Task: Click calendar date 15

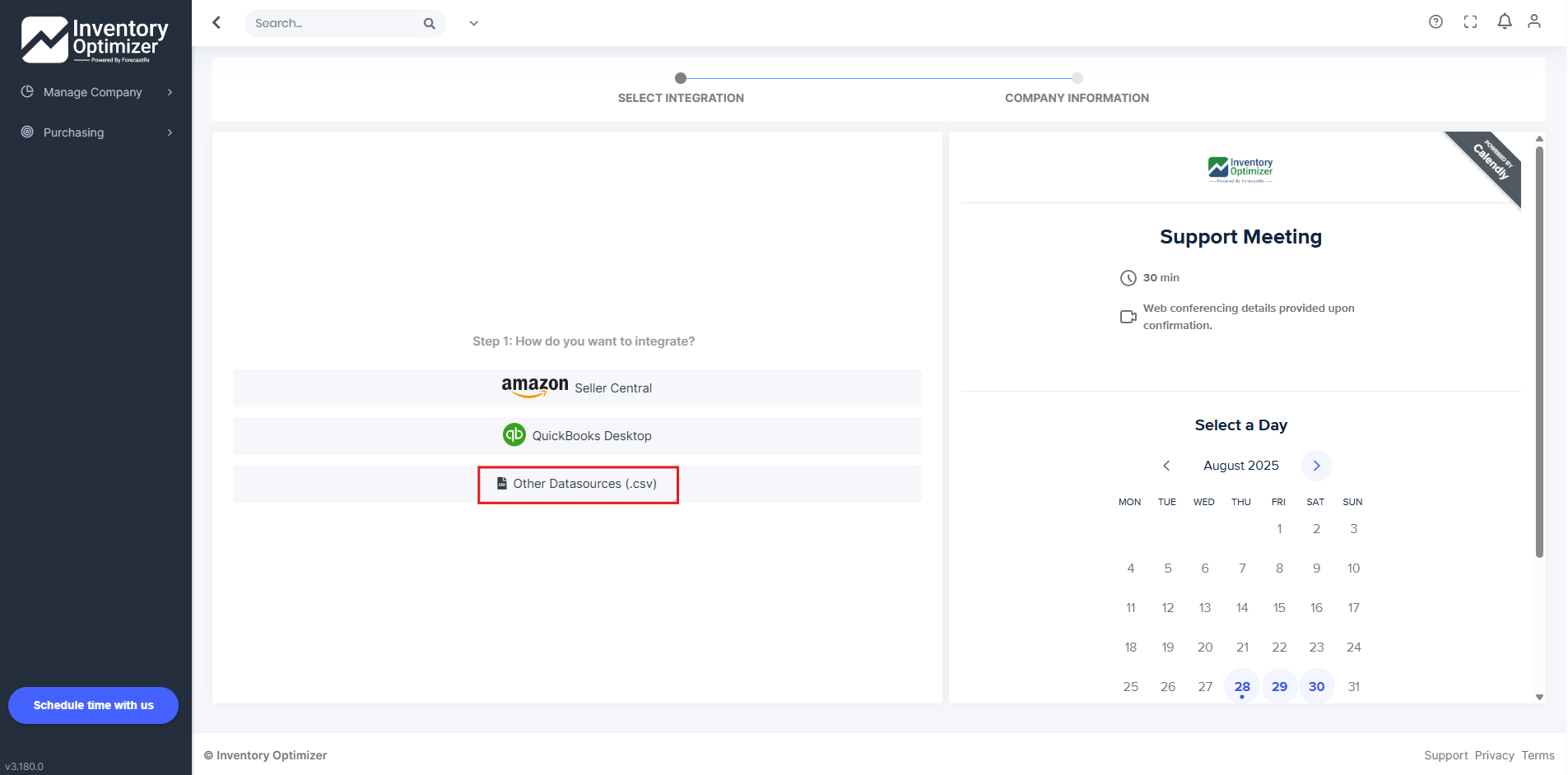Action: click(1279, 607)
